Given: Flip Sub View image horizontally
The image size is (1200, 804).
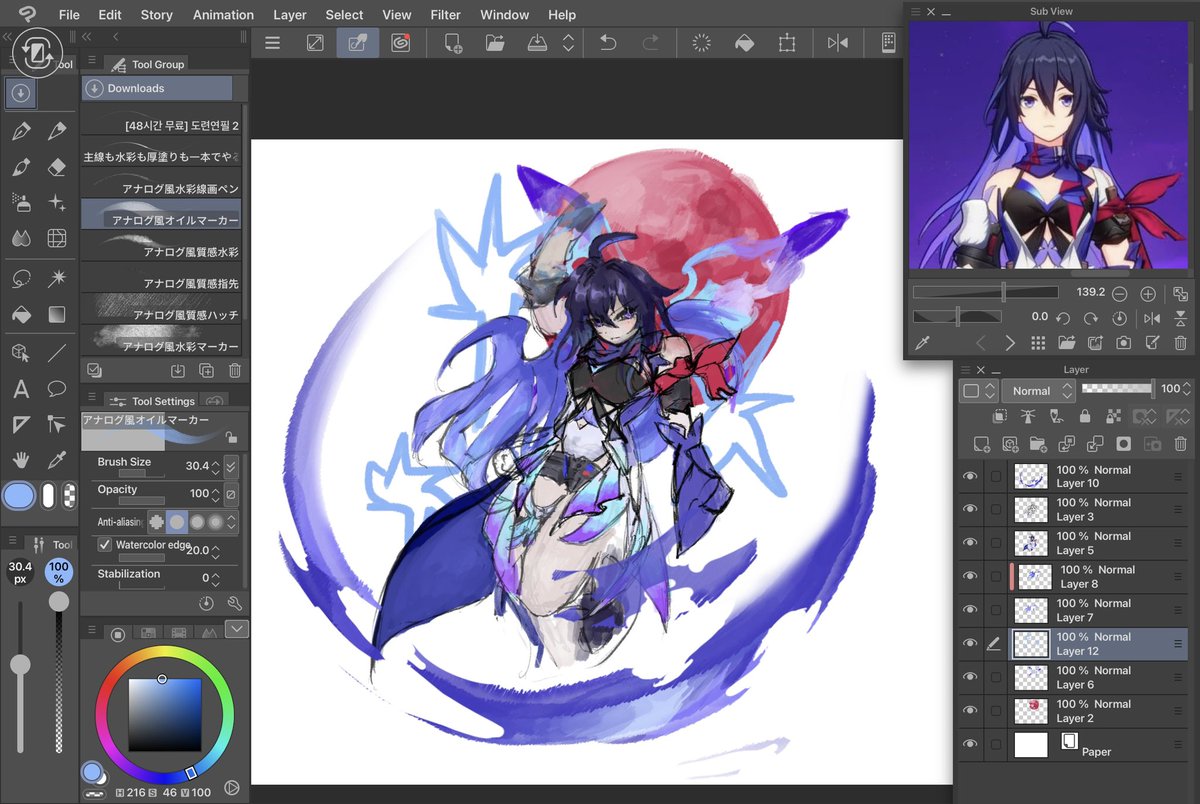Looking at the screenshot, I should pyautogui.click(x=1151, y=318).
